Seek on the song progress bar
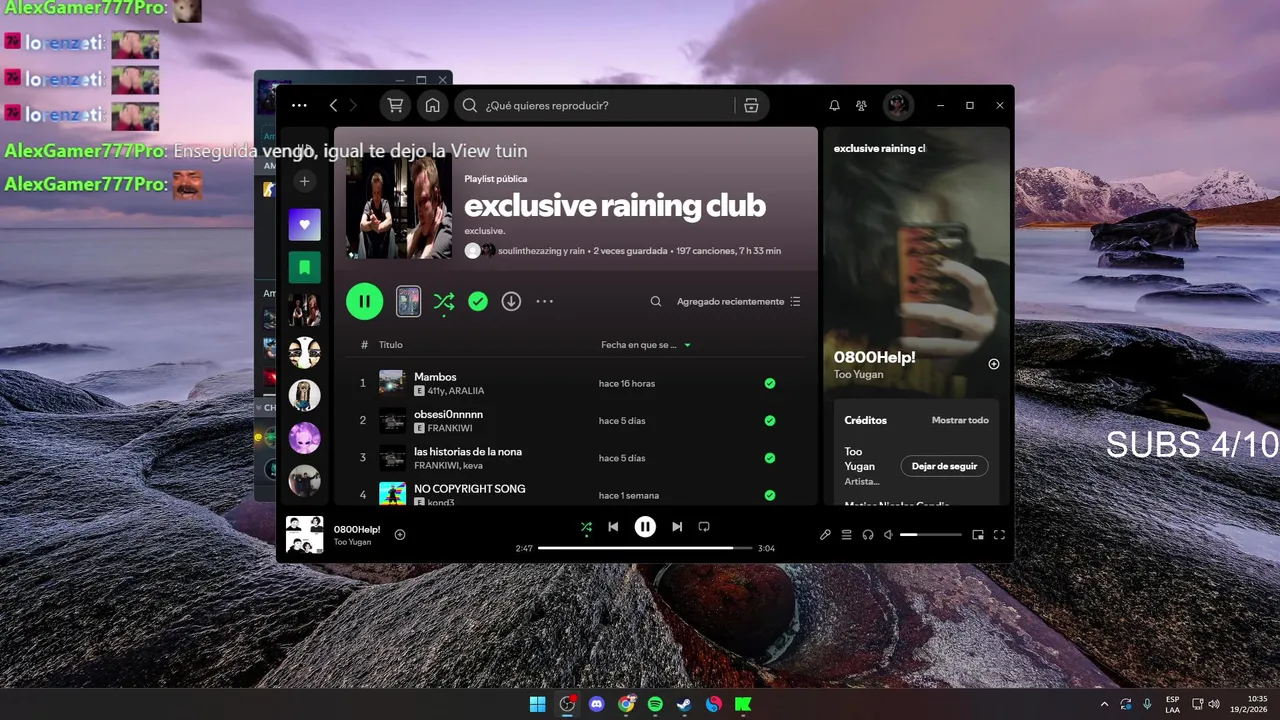Image resolution: width=1280 pixels, height=720 pixels. point(645,548)
